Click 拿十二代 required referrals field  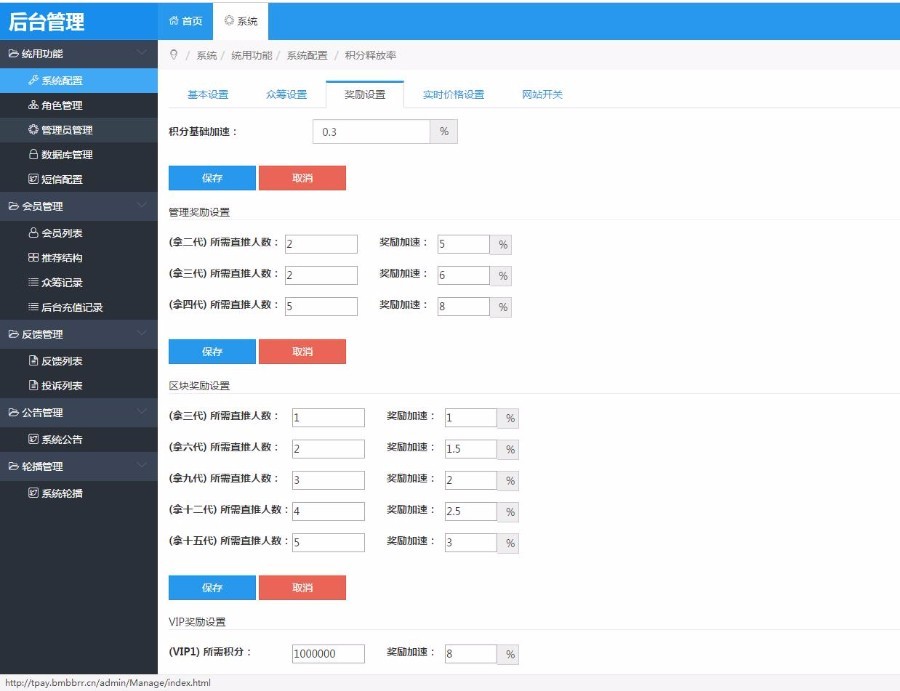tap(328, 511)
